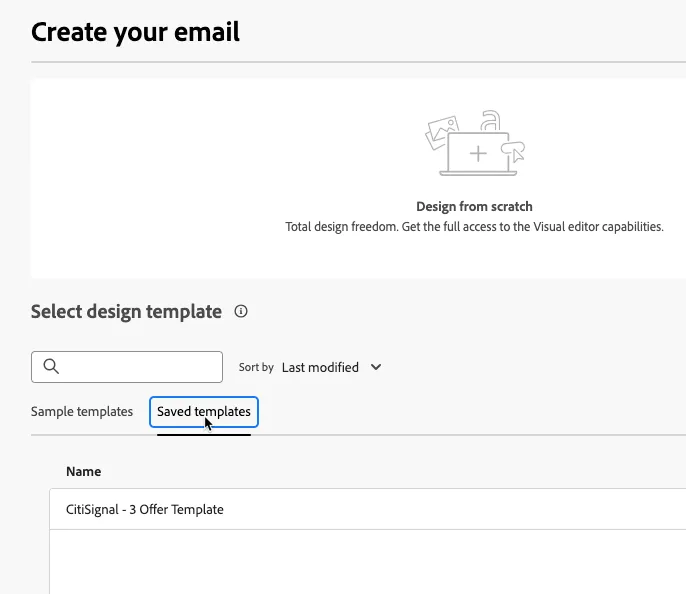Click the Design from scratch title

tap(474, 206)
